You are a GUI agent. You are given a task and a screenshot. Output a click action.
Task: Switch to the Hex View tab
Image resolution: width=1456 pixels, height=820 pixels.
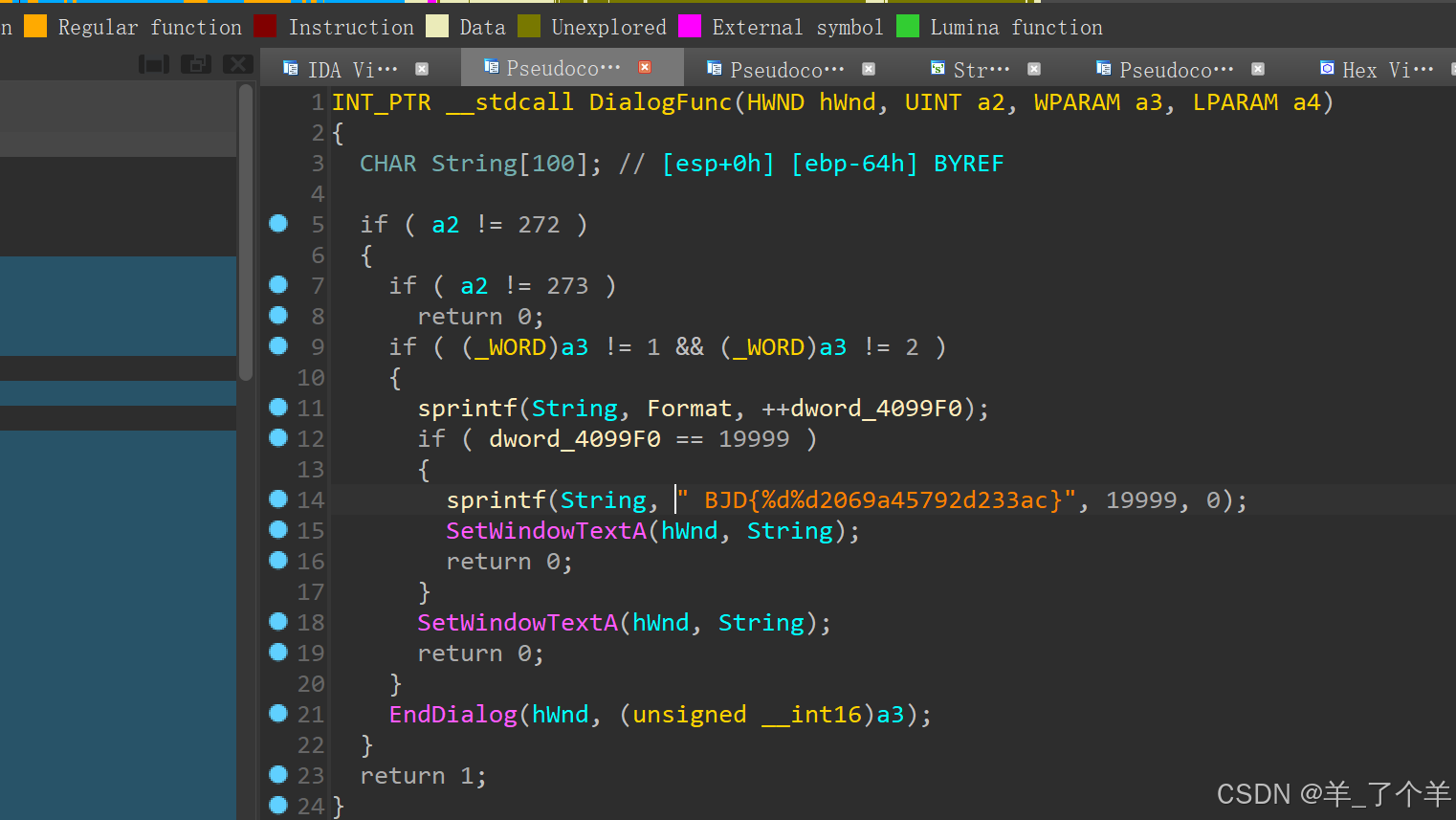[x=1378, y=68]
